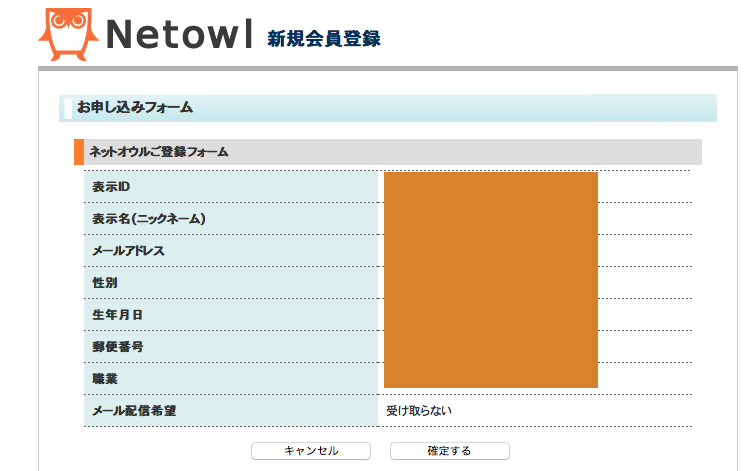Select the メール配信希望 row label
The image size is (748, 471).
(134, 410)
